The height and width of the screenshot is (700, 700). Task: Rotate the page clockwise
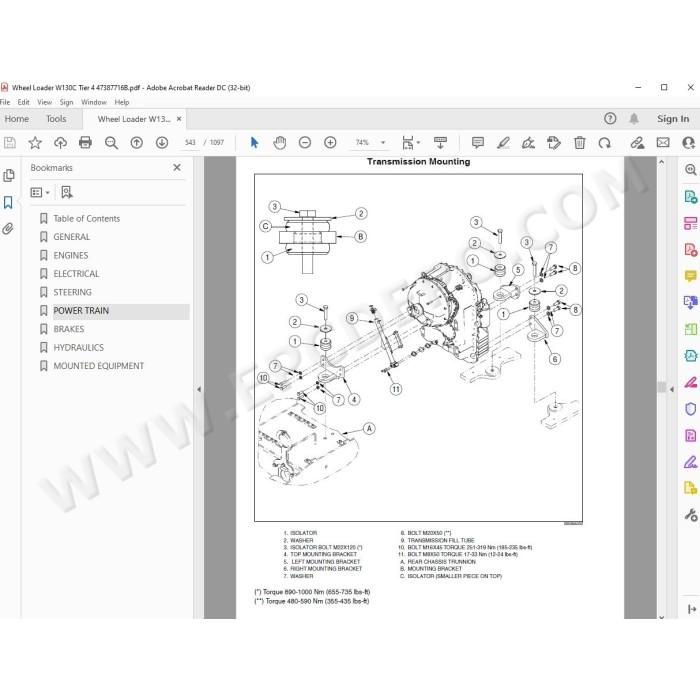[604, 143]
